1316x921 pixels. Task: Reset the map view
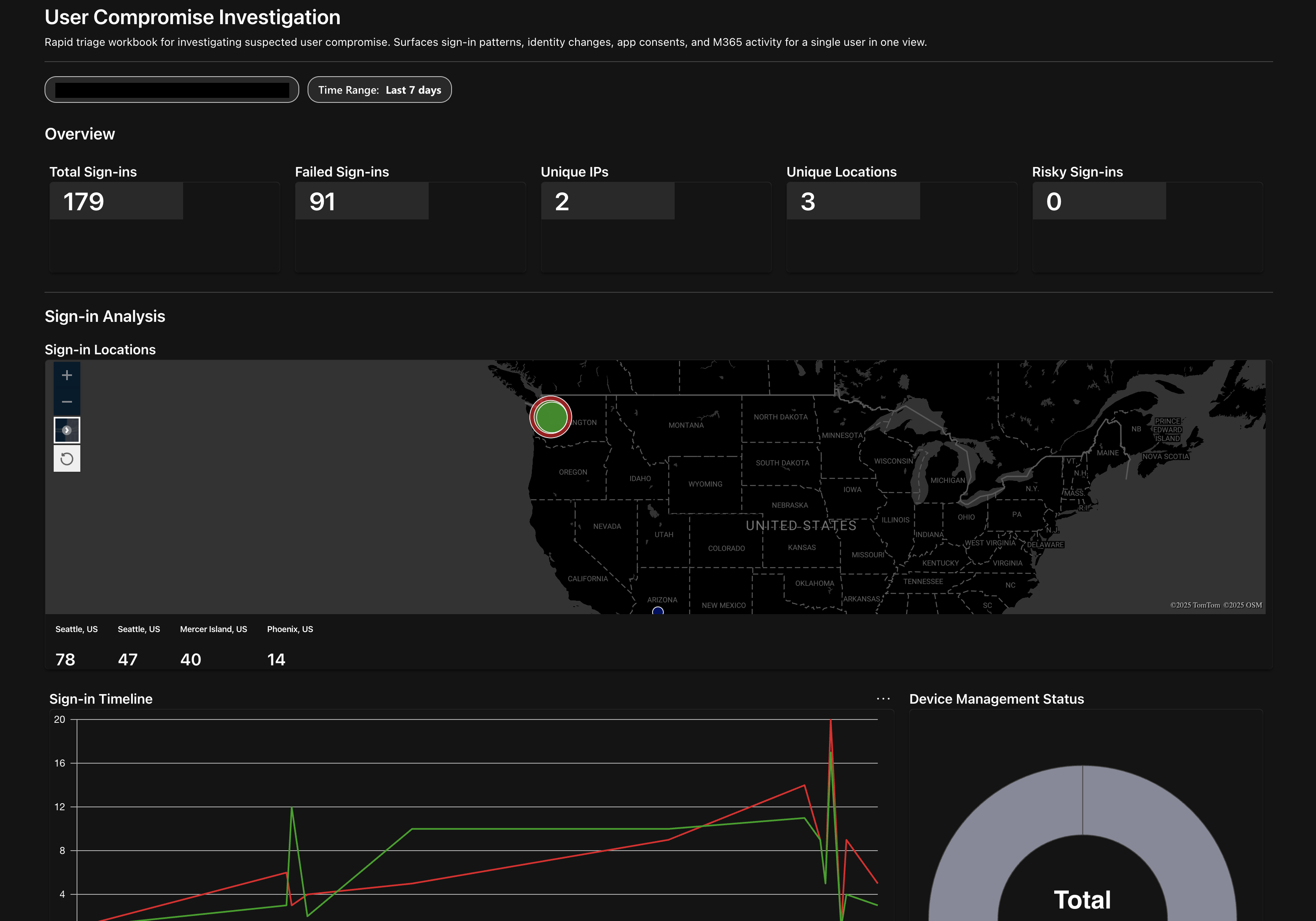pyautogui.click(x=67, y=458)
